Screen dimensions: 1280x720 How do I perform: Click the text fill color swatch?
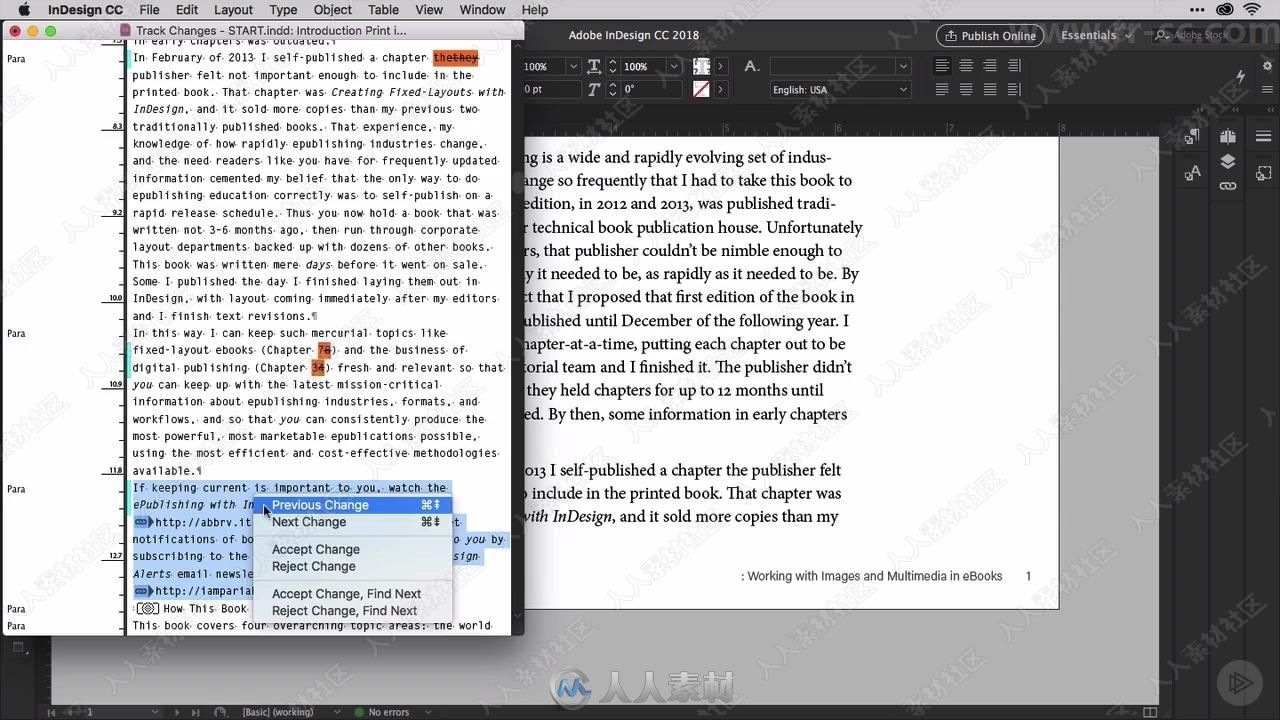[x=701, y=66]
